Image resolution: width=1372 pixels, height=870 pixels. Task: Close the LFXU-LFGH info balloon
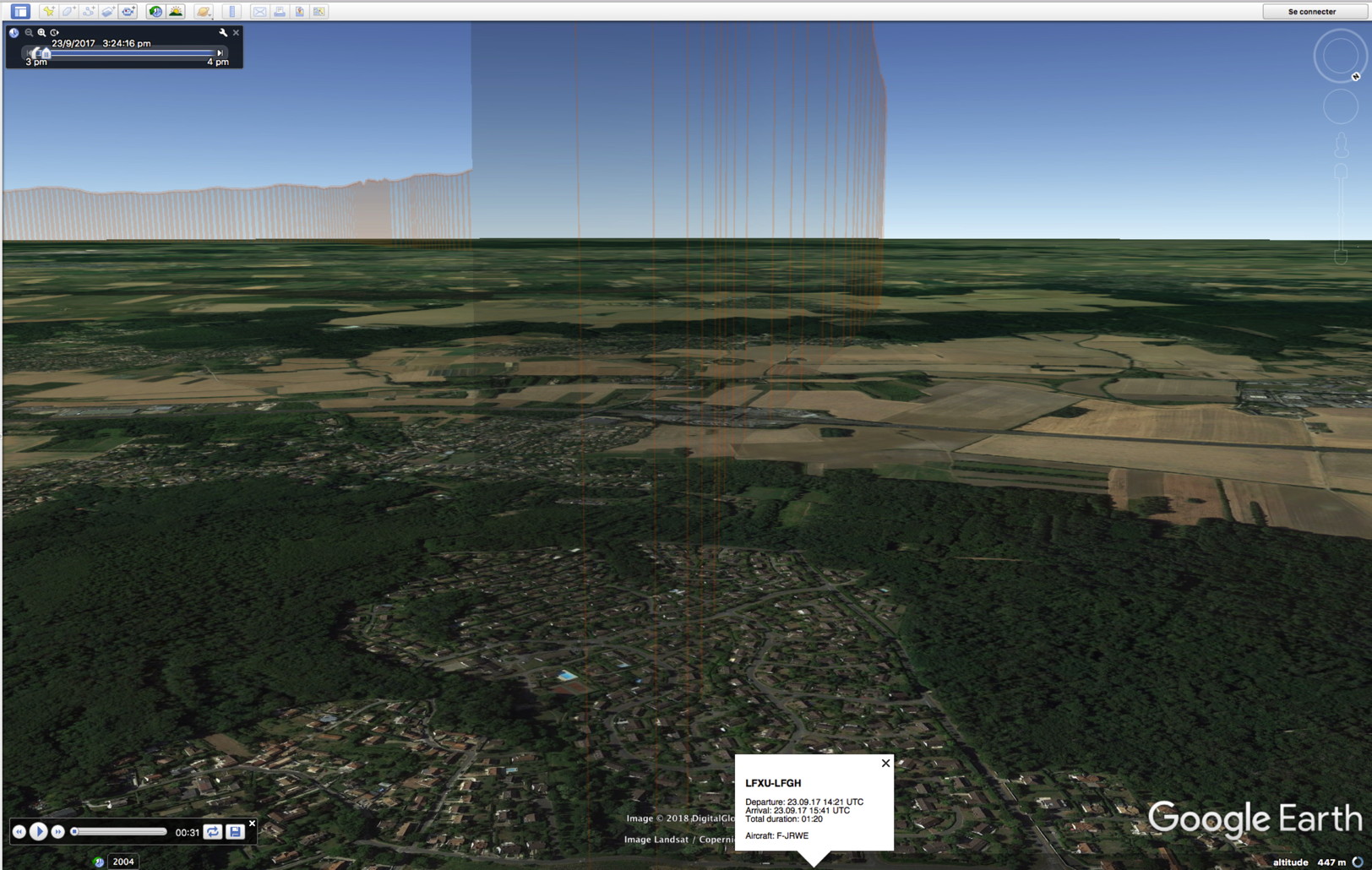(x=885, y=763)
